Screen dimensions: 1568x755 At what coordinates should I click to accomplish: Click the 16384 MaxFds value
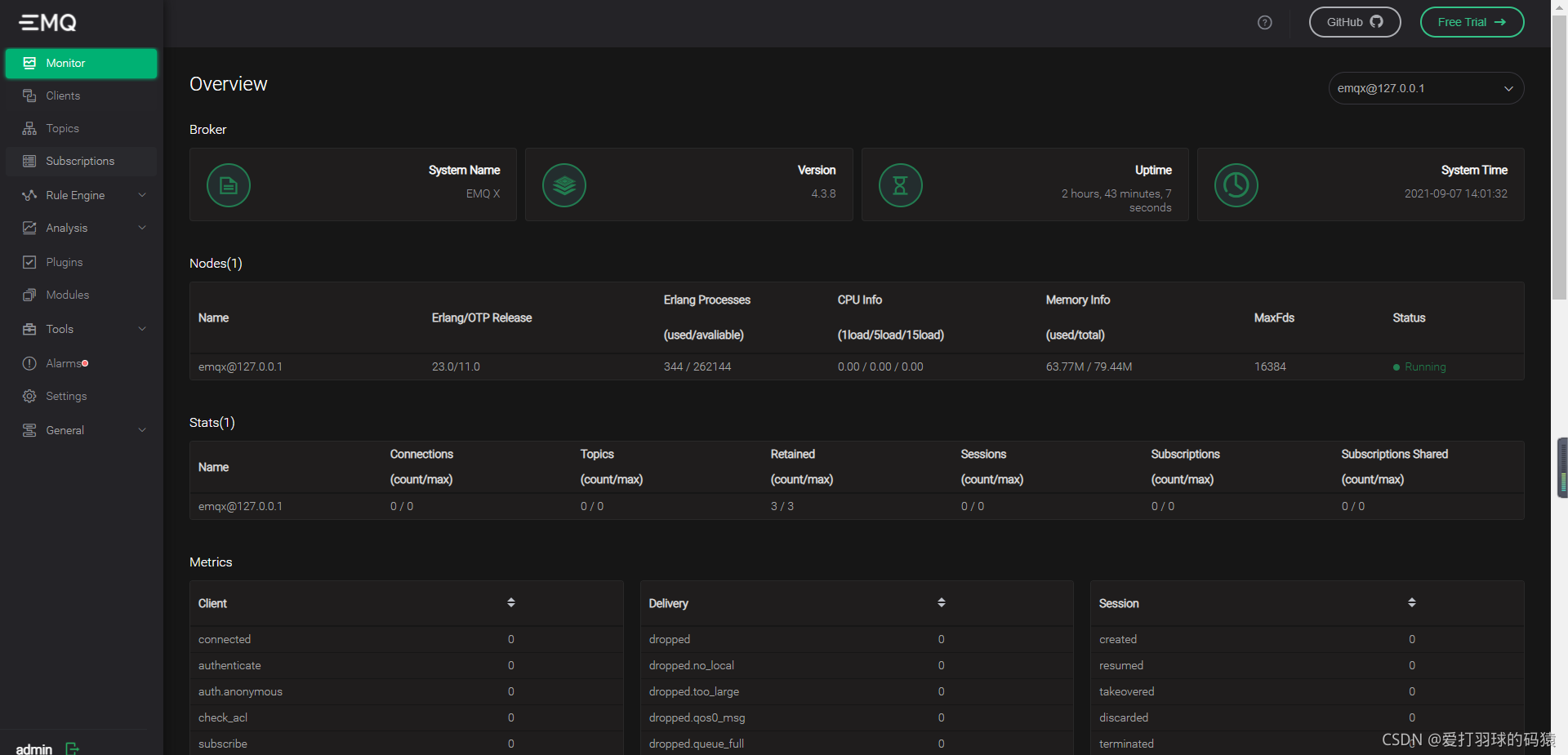click(1270, 366)
